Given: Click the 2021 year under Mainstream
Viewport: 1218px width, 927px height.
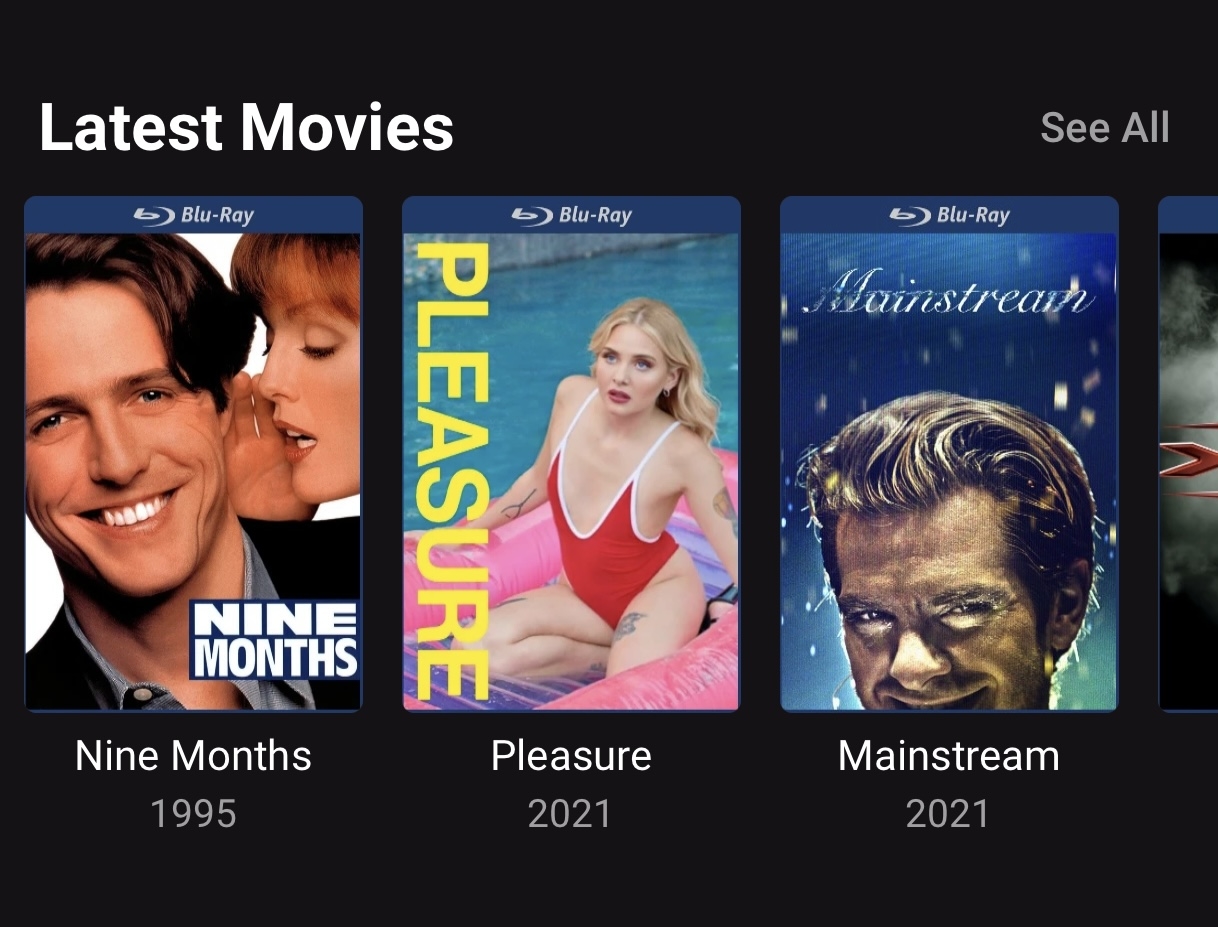Looking at the screenshot, I should click(x=948, y=814).
